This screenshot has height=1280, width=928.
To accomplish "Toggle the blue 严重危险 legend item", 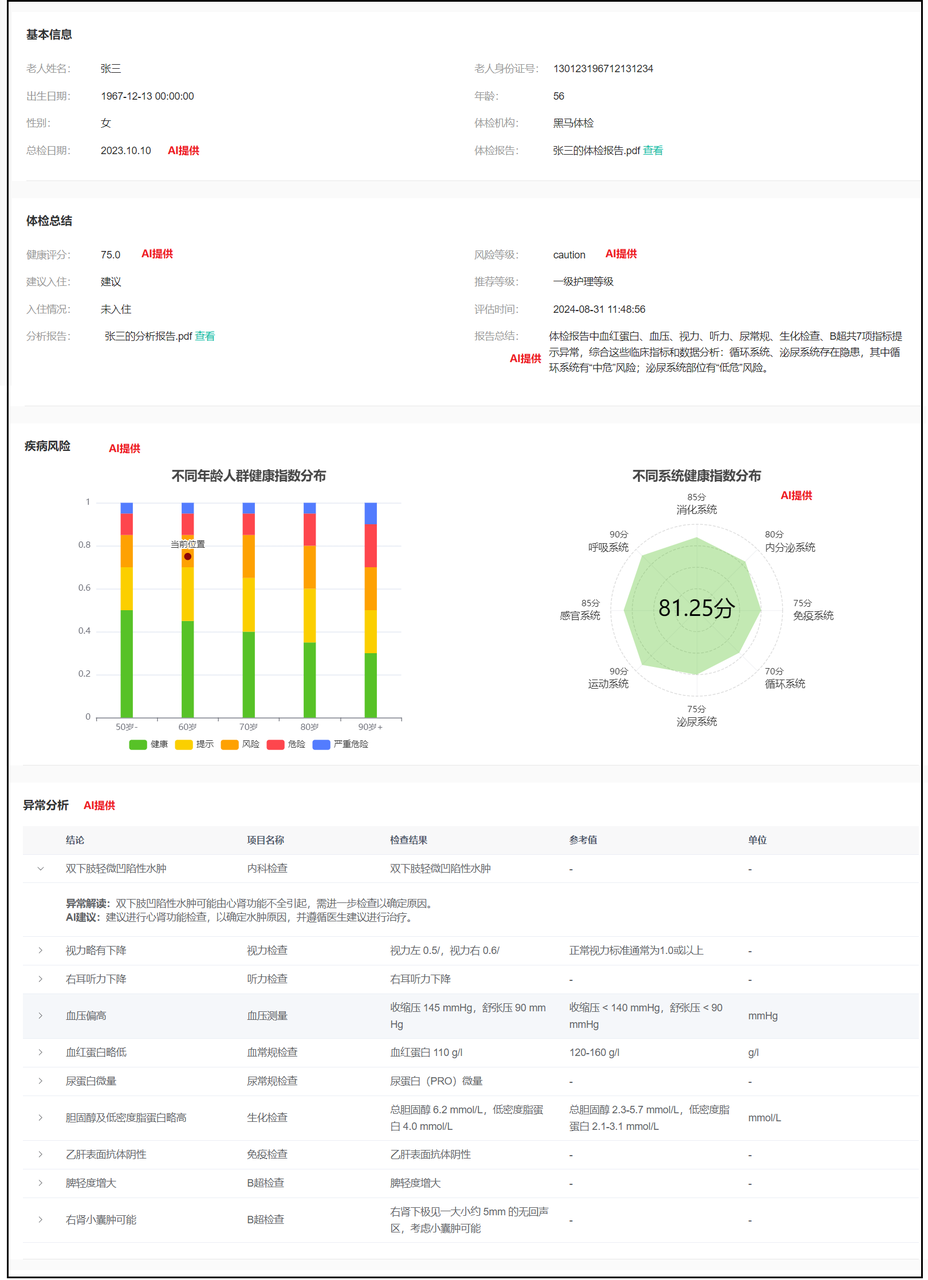I will click(x=340, y=744).
